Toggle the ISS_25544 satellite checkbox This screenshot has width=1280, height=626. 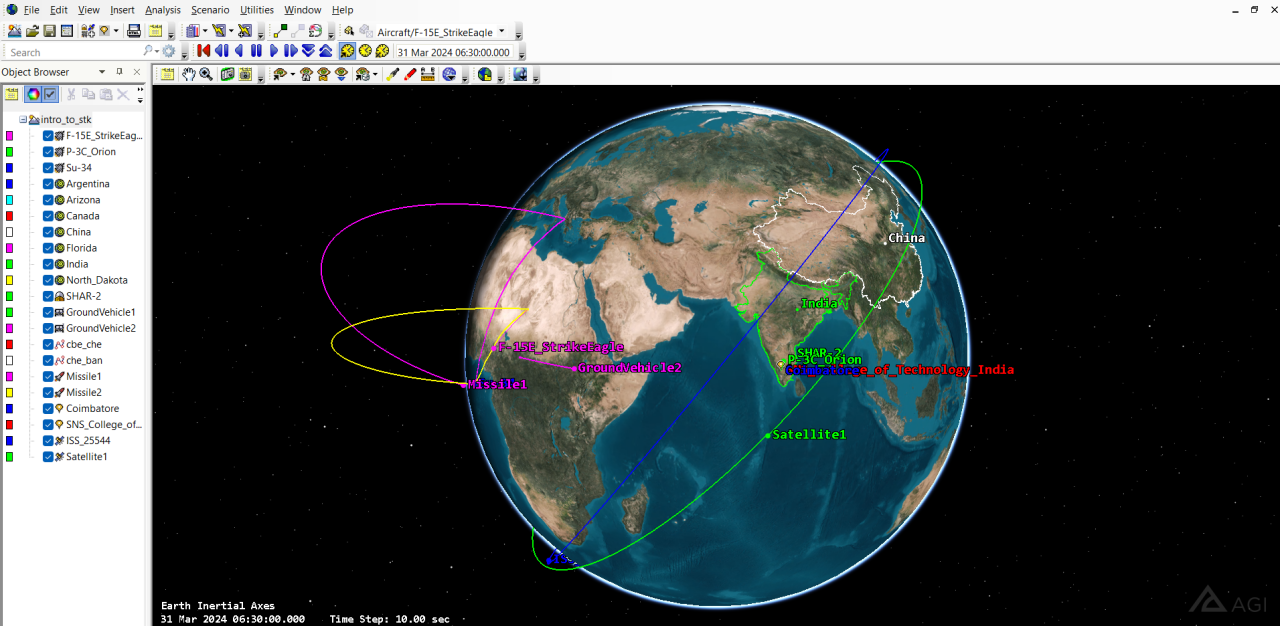[x=48, y=440]
